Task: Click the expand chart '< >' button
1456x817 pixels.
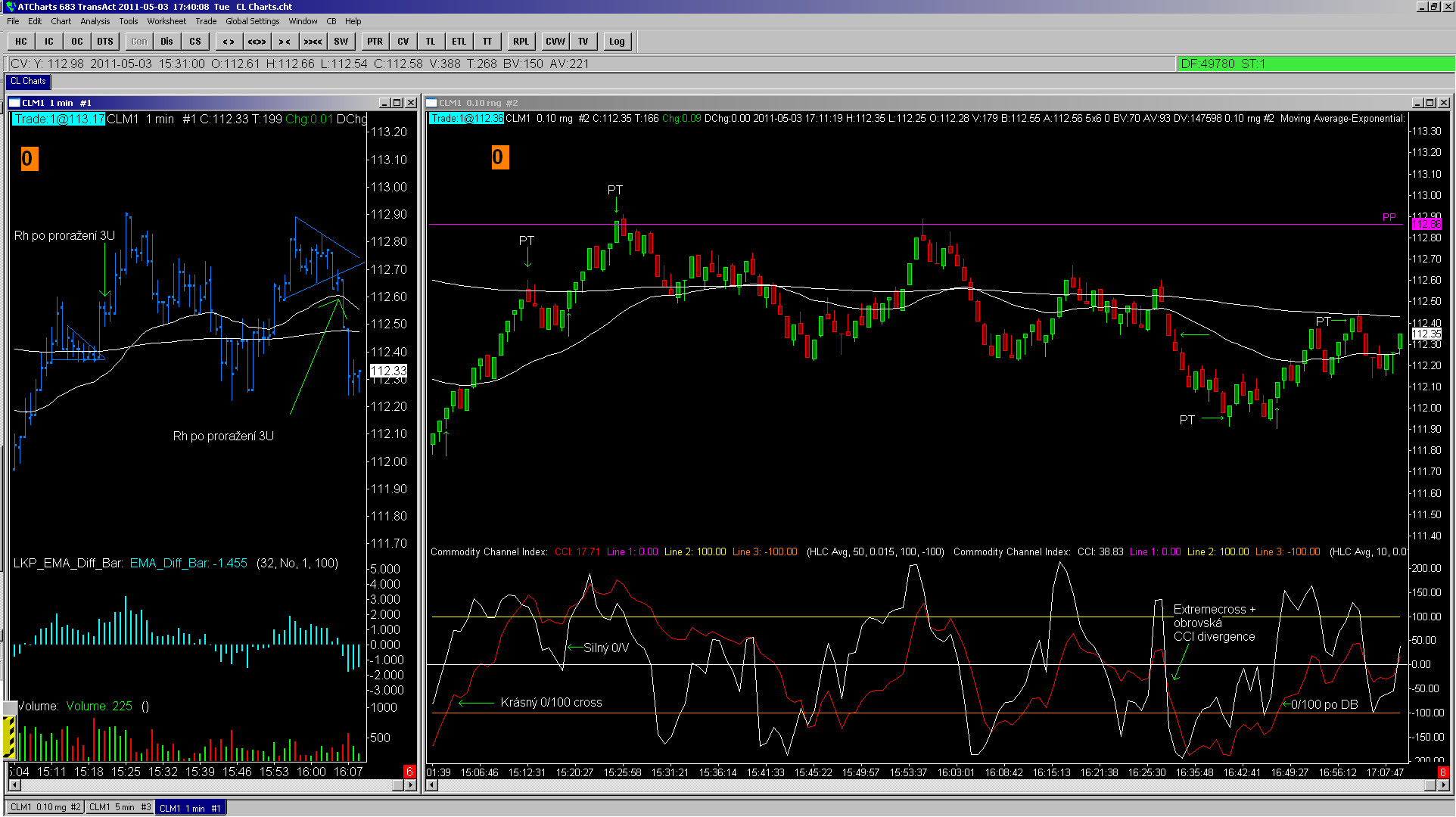Action: pos(229,42)
